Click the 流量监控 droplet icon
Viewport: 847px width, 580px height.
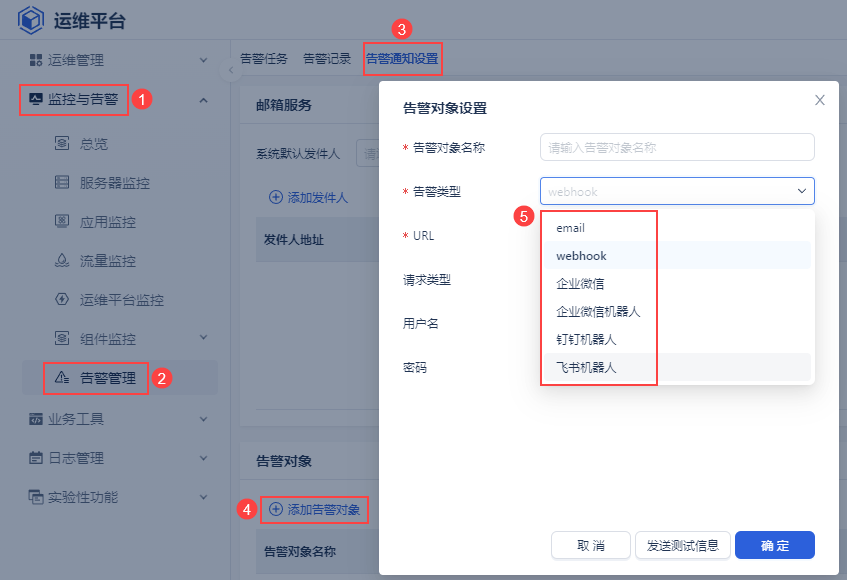(x=62, y=260)
